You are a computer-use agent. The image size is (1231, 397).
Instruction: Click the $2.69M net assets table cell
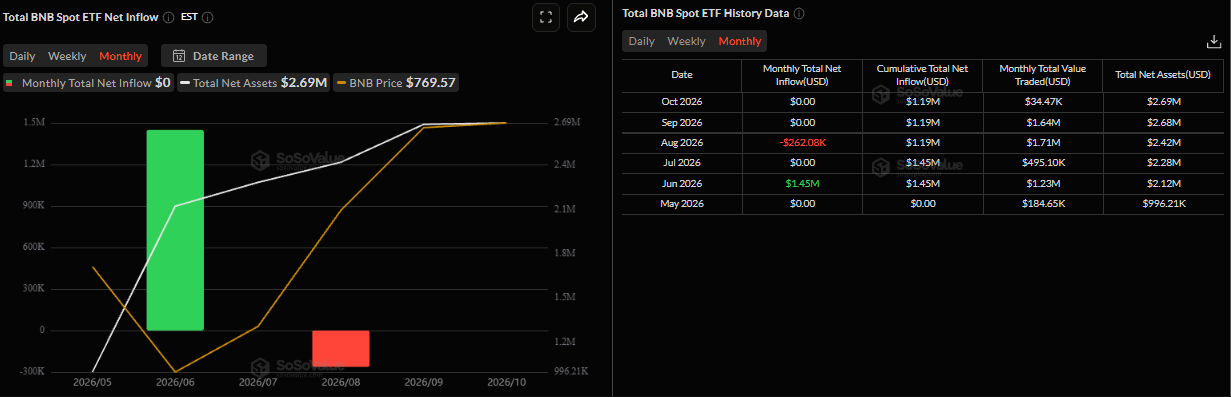point(1164,102)
